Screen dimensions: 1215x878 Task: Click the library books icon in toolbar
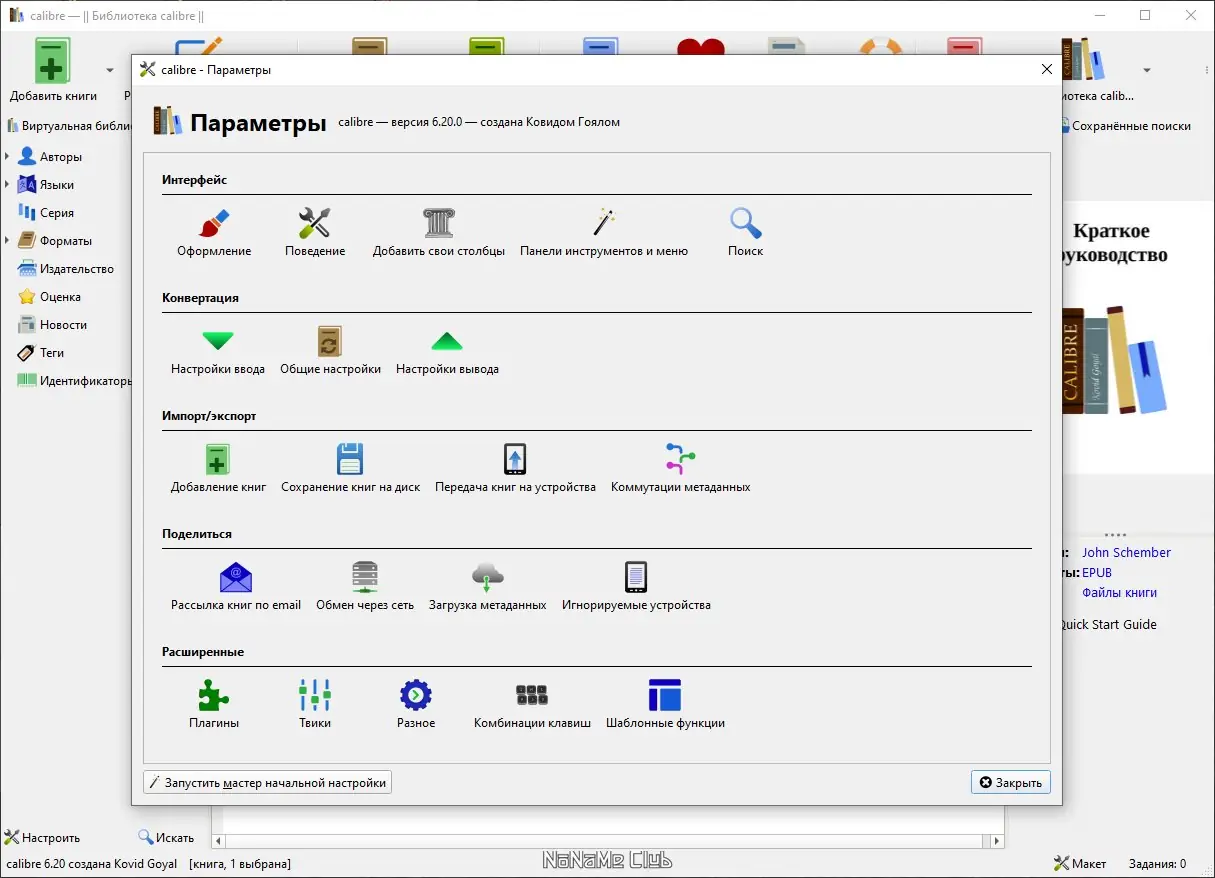coord(1083,62)
